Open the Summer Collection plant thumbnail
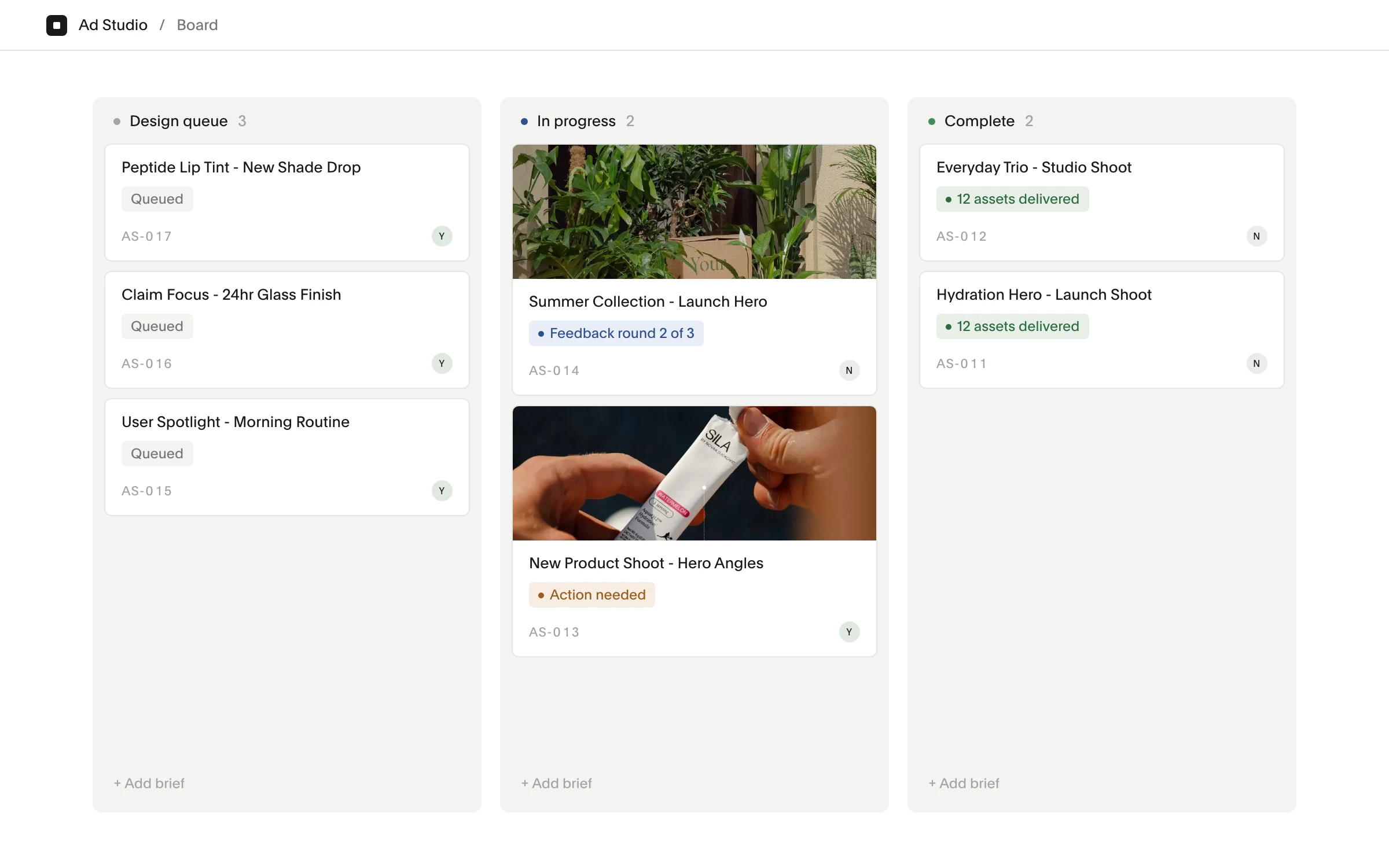Viewport: 1389px width, 868px height. (x=694, y=212)
